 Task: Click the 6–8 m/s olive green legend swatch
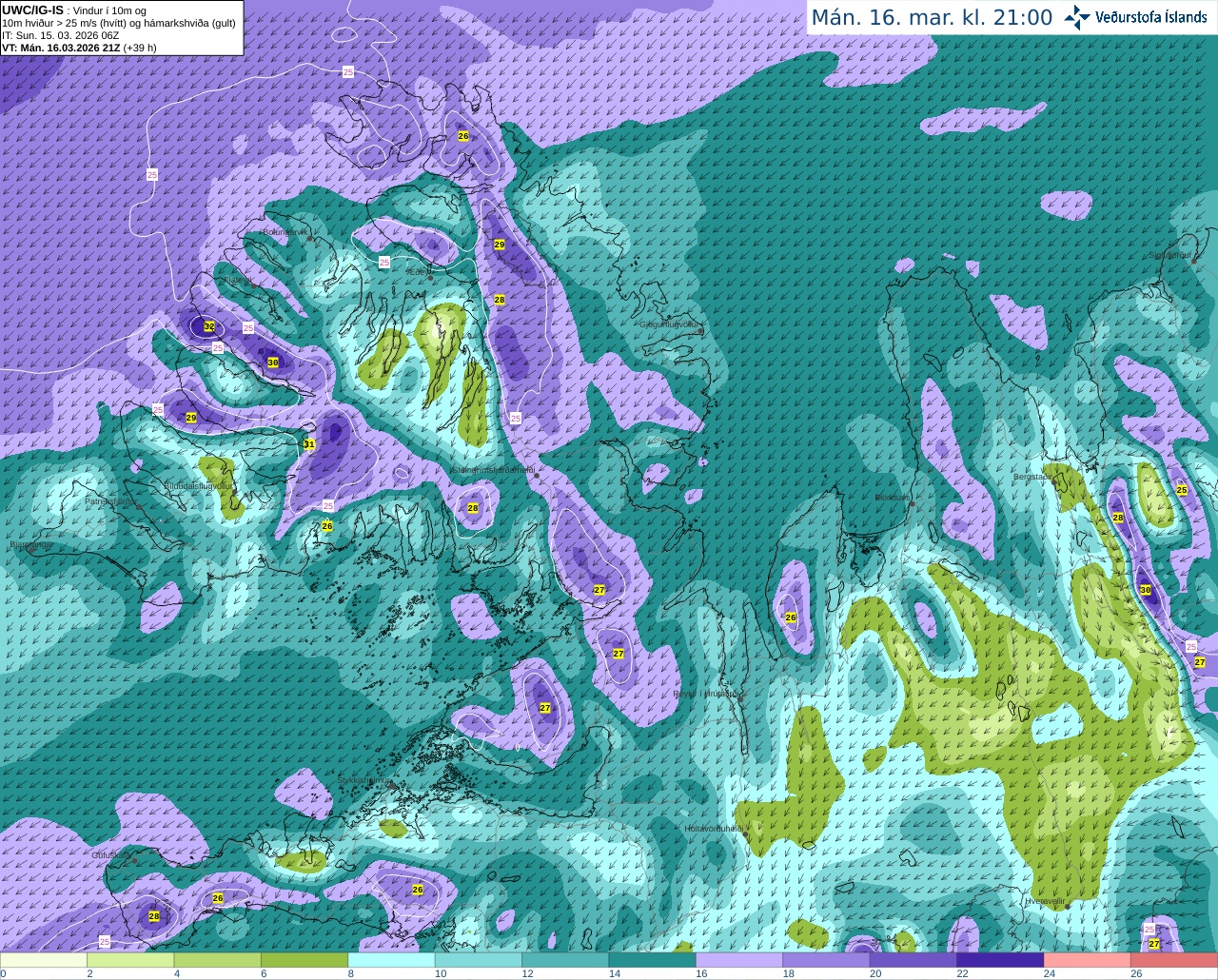click(x=304, y=960)
